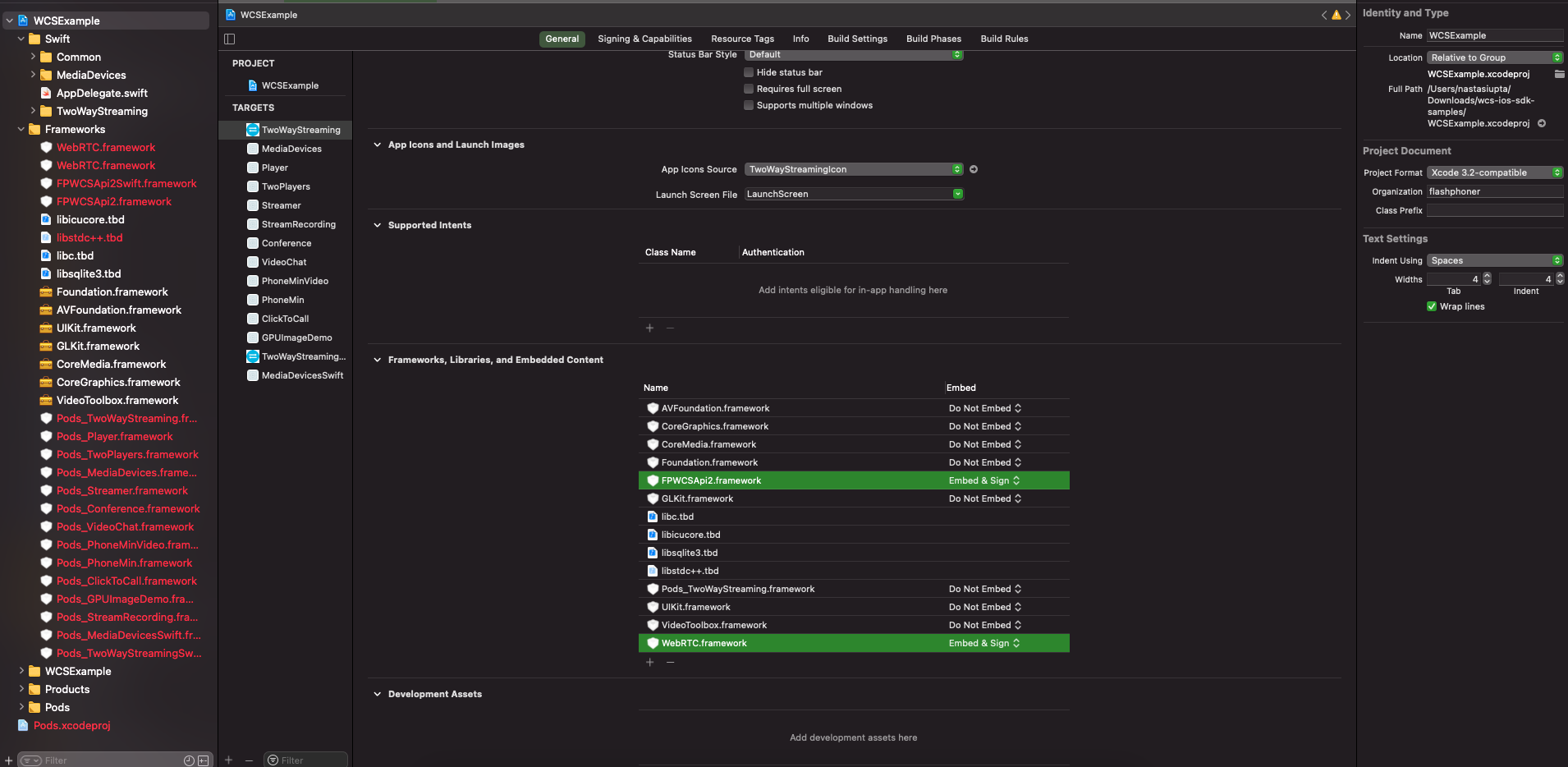Screen dimensions: 1568x767
Task: Show recent files clock filter icon
Action: coord(189,760)
